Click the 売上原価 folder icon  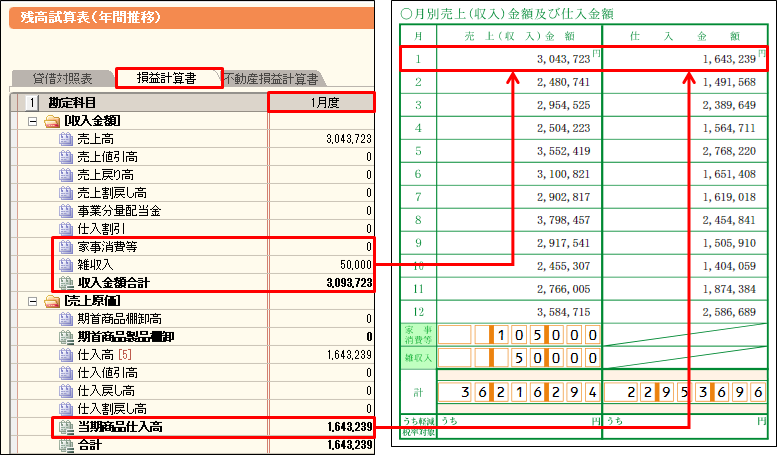coord(51,301)
